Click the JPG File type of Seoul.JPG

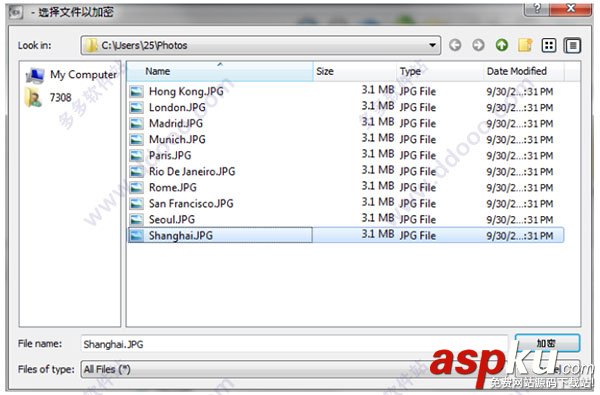tap(418, 220)
